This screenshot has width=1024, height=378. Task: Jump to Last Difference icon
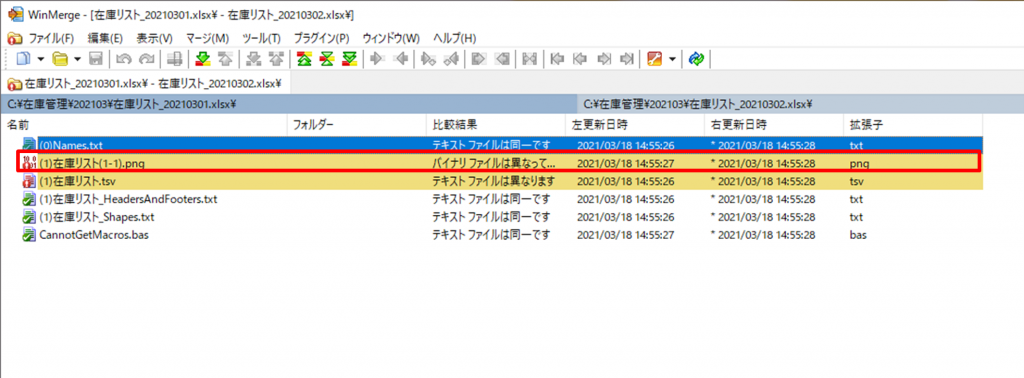pos(349,59)
